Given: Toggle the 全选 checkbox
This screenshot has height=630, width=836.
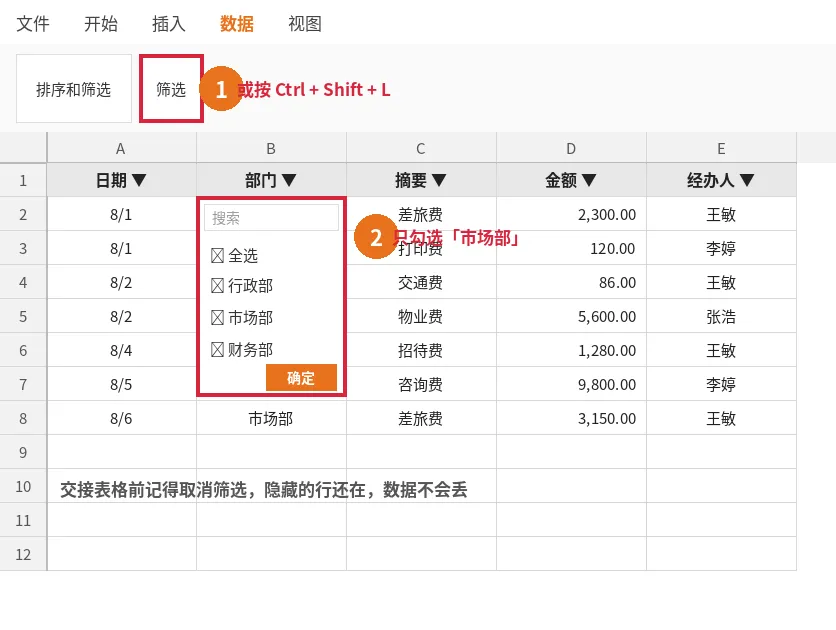Looking at the screenshot, I should pos(217,256).
